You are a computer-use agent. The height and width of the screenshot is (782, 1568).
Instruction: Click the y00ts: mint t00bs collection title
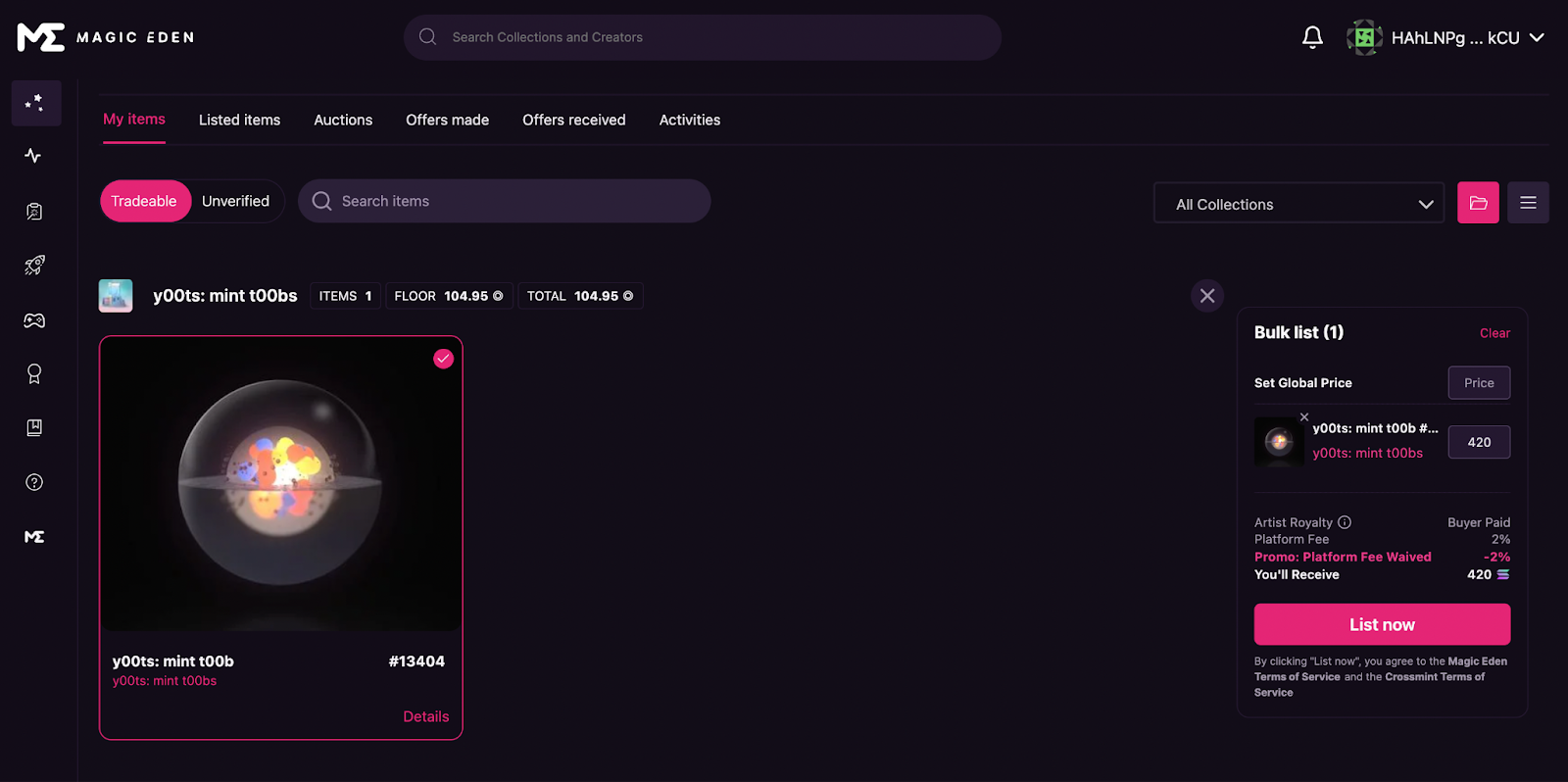tap(225, 296)
